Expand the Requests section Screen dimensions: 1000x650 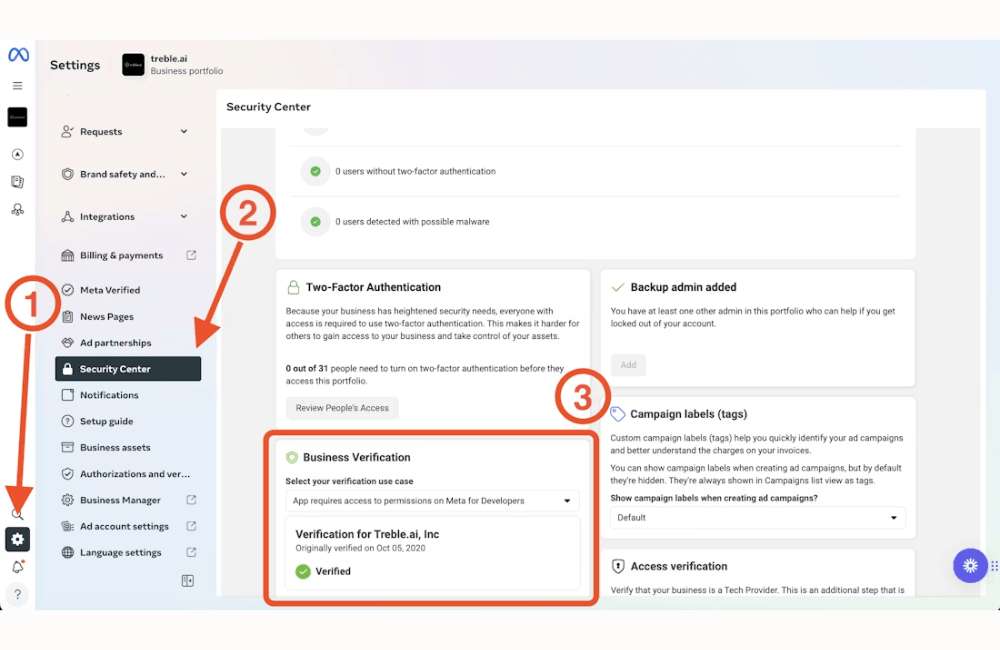(x=184, y=131)
